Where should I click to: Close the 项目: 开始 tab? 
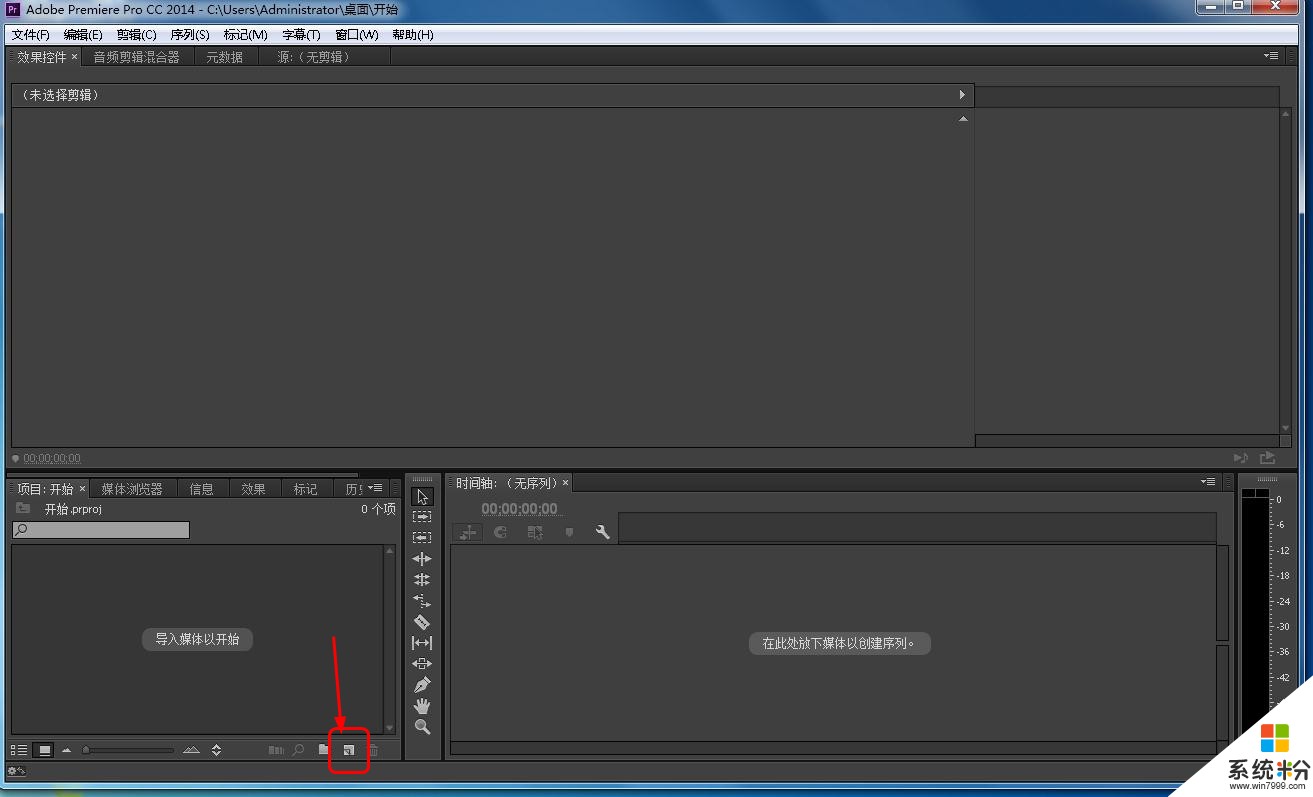[82, 489]
